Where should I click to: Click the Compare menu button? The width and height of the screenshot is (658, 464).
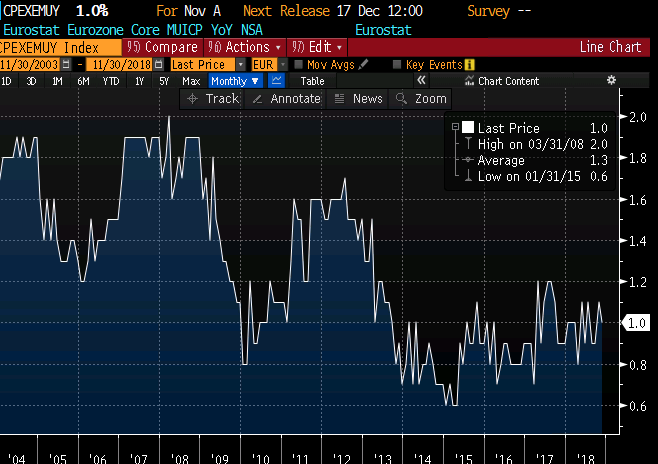163,47
